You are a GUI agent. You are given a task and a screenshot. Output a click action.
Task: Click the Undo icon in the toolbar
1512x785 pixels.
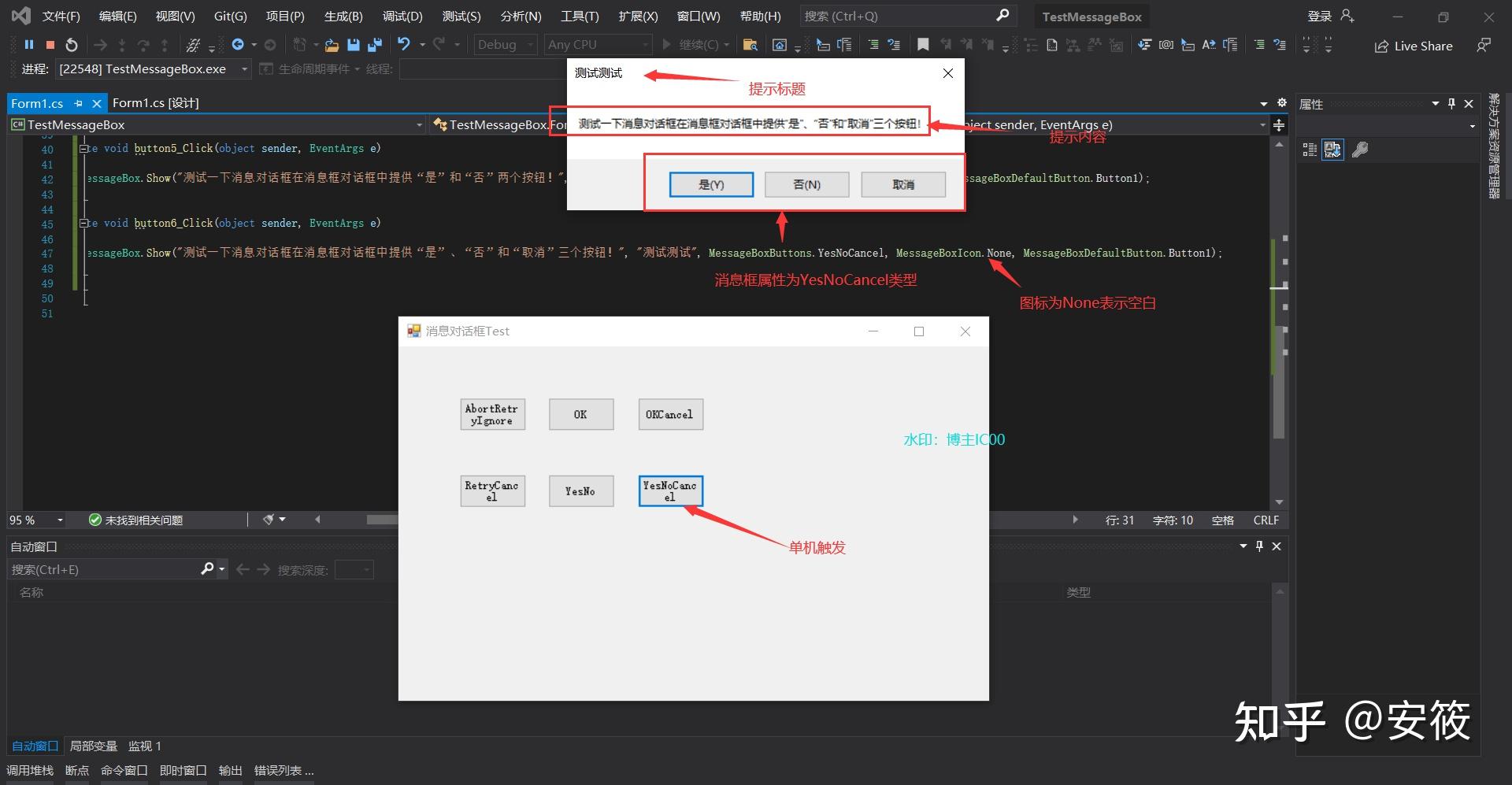coord(404,44)
